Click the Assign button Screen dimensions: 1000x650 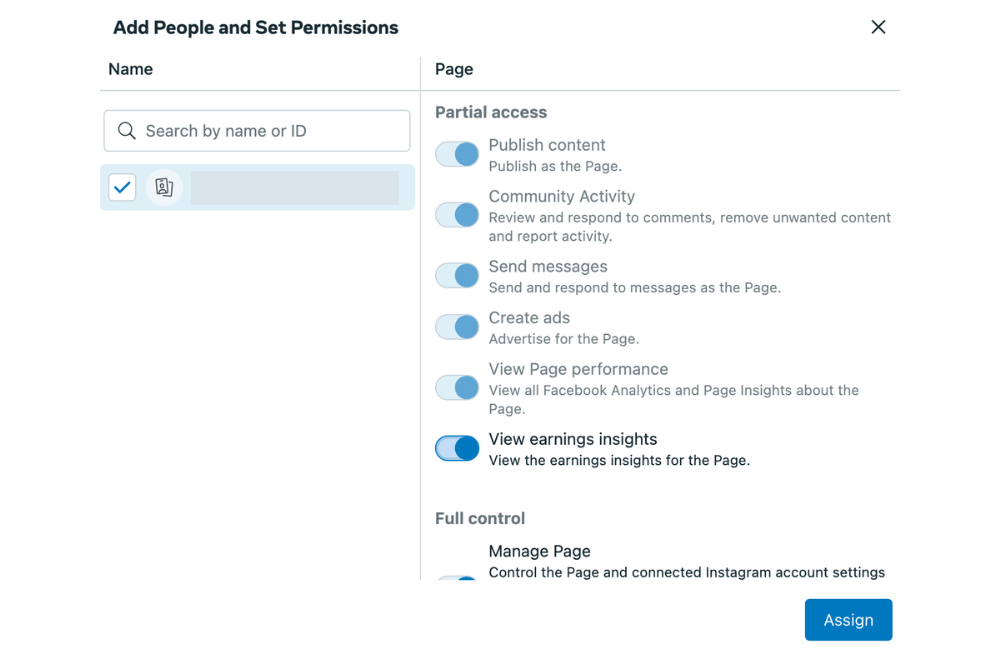point(848,619)
